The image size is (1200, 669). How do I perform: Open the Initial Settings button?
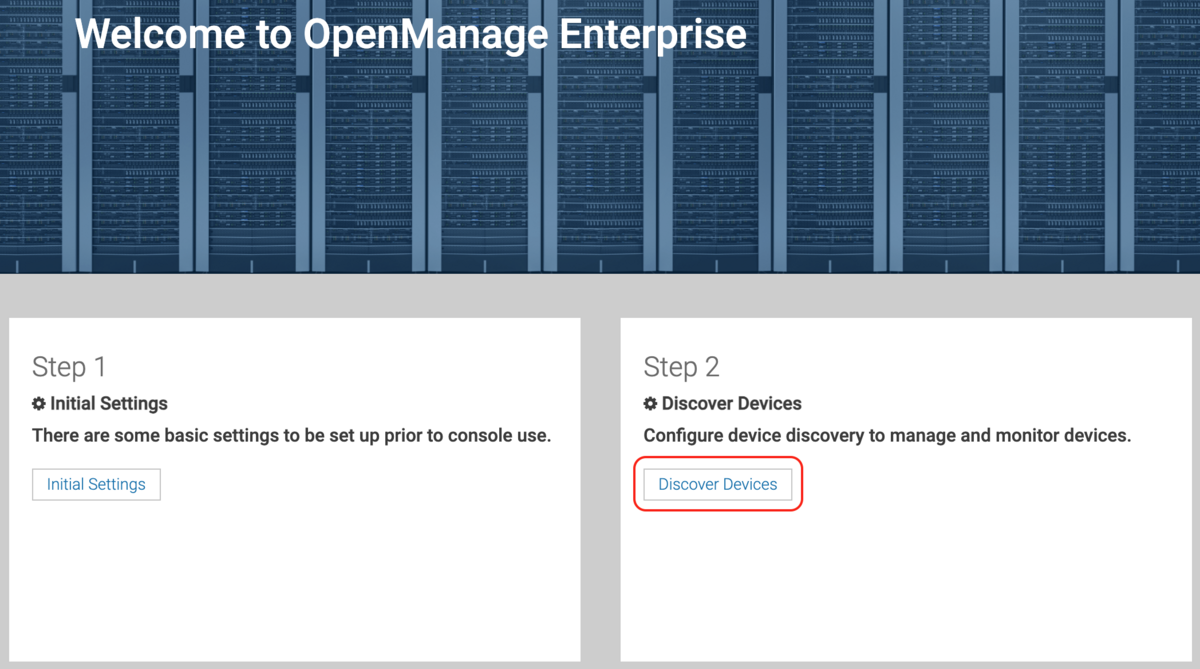click(96, 484)
